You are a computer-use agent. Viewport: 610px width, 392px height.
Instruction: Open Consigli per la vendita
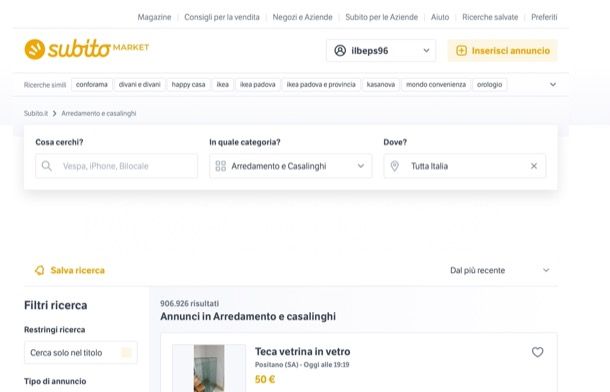(x=222, y=17)
